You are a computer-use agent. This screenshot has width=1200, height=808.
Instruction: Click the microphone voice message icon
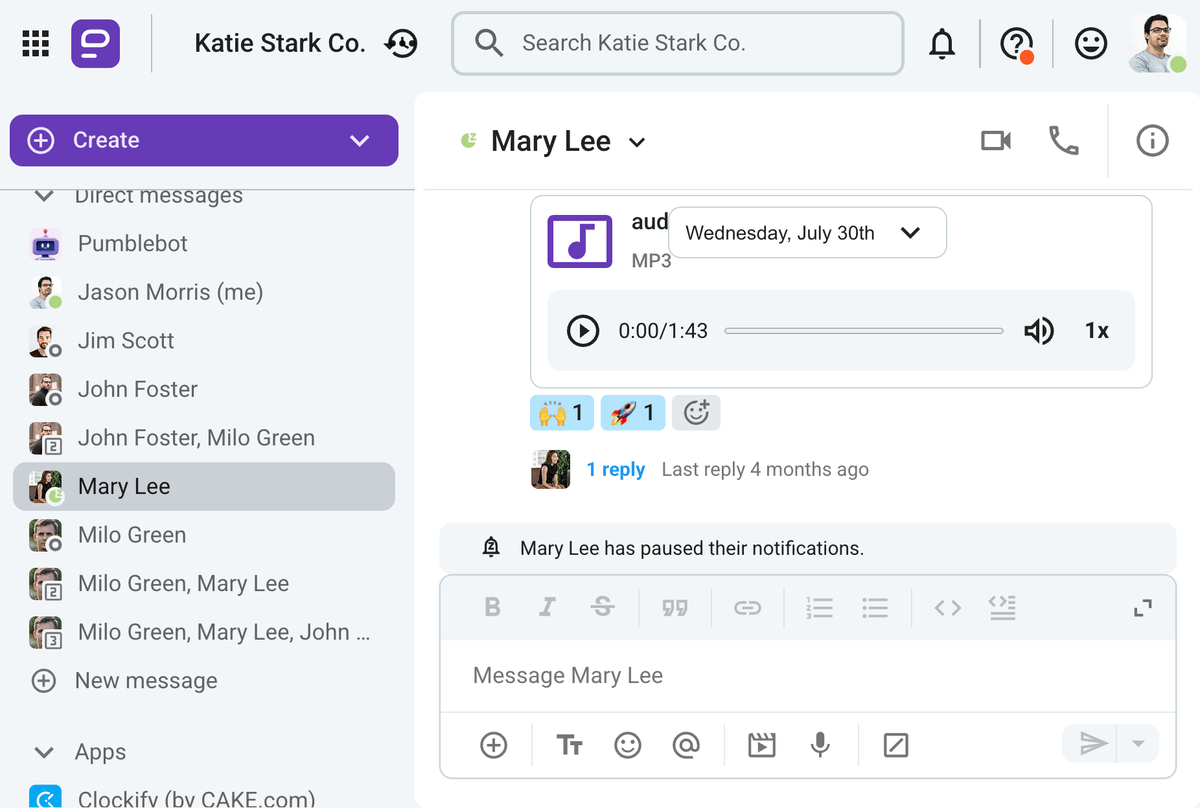tap(820, 745)
